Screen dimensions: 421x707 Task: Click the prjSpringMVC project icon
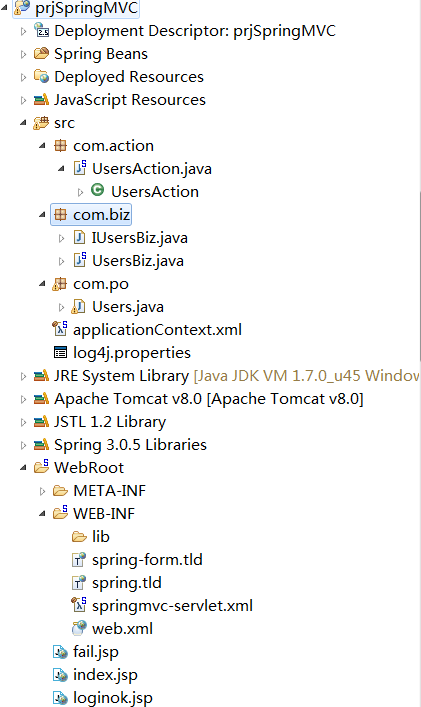(x=22, y=8)
